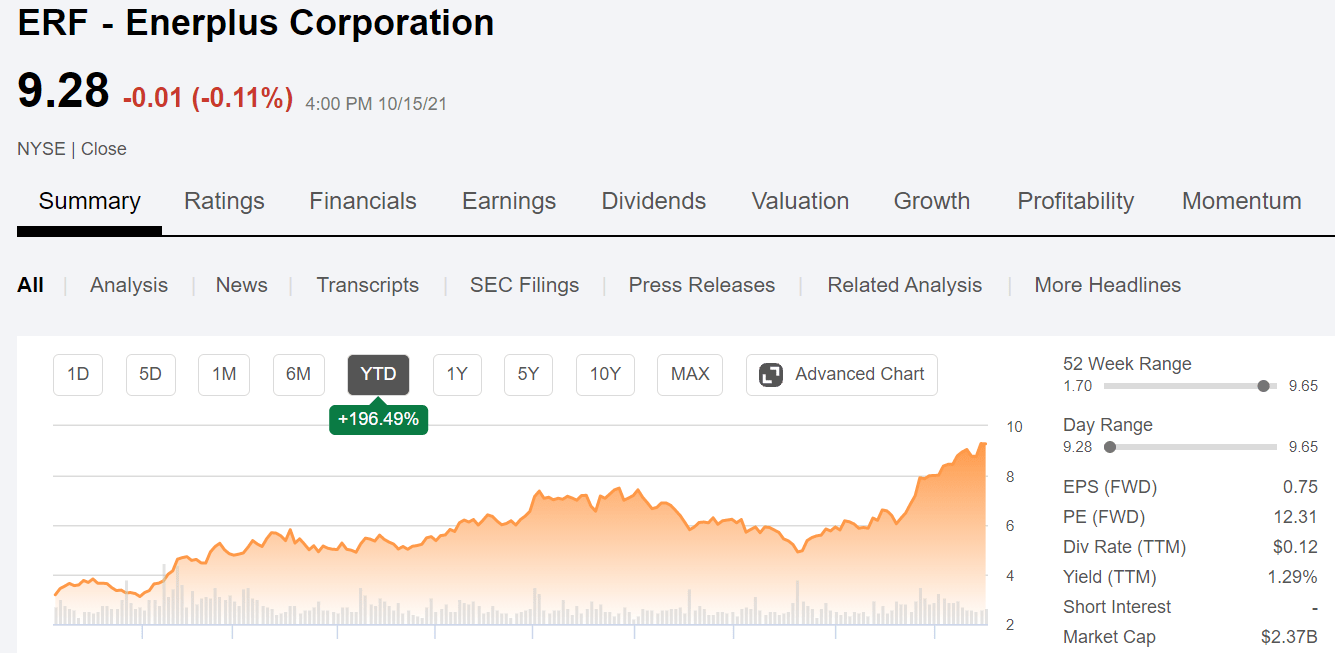Open the Ratings tab
1335x653 pixels.
click(x=224, y=201)
